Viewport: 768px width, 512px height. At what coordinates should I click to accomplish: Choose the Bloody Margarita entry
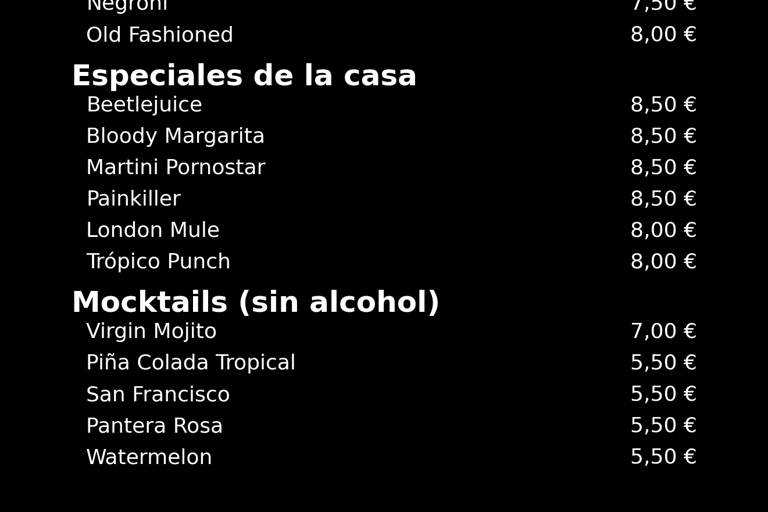(x=175, y=136)
